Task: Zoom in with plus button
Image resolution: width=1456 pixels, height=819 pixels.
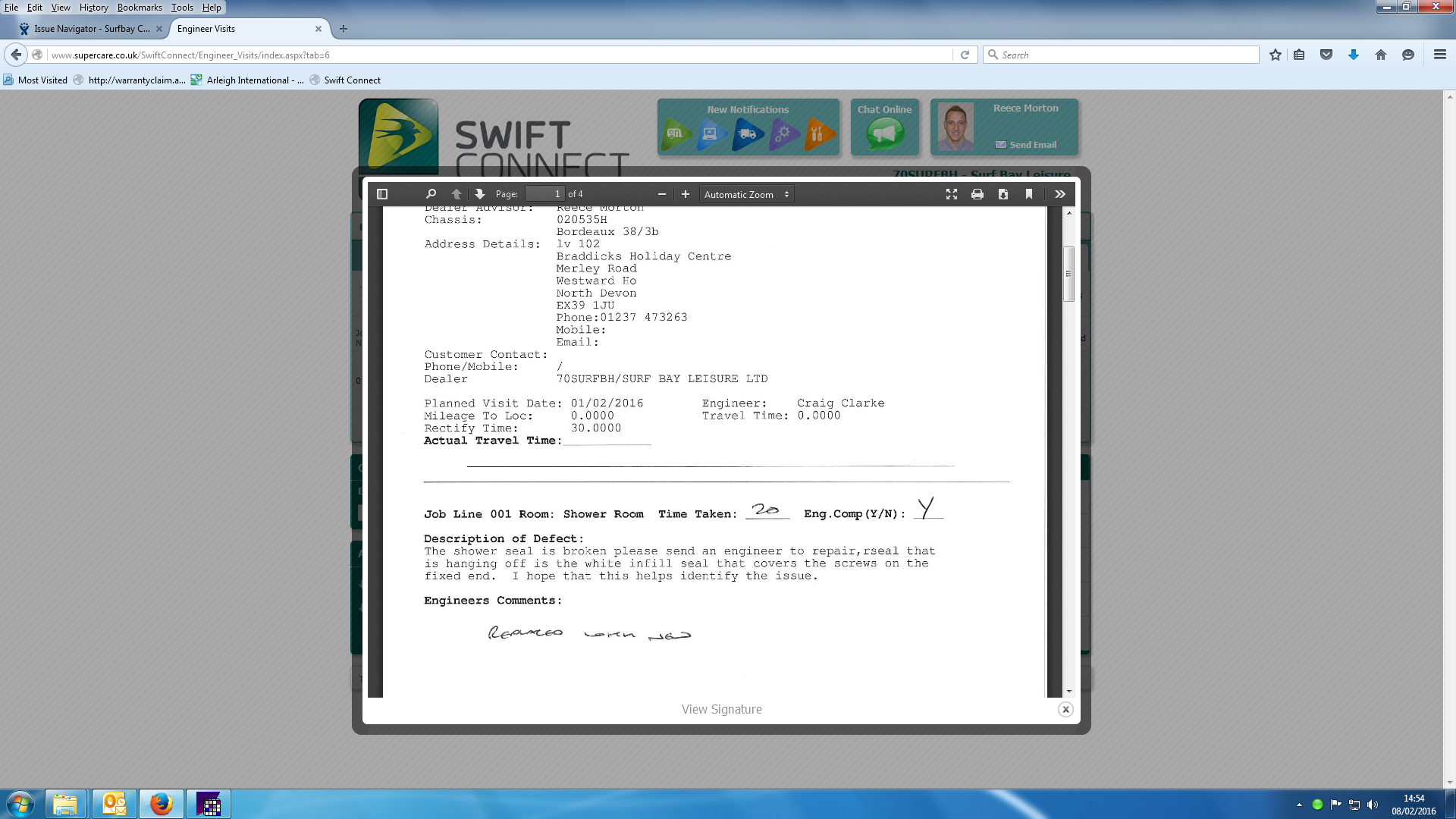Action: coord(686,194)
